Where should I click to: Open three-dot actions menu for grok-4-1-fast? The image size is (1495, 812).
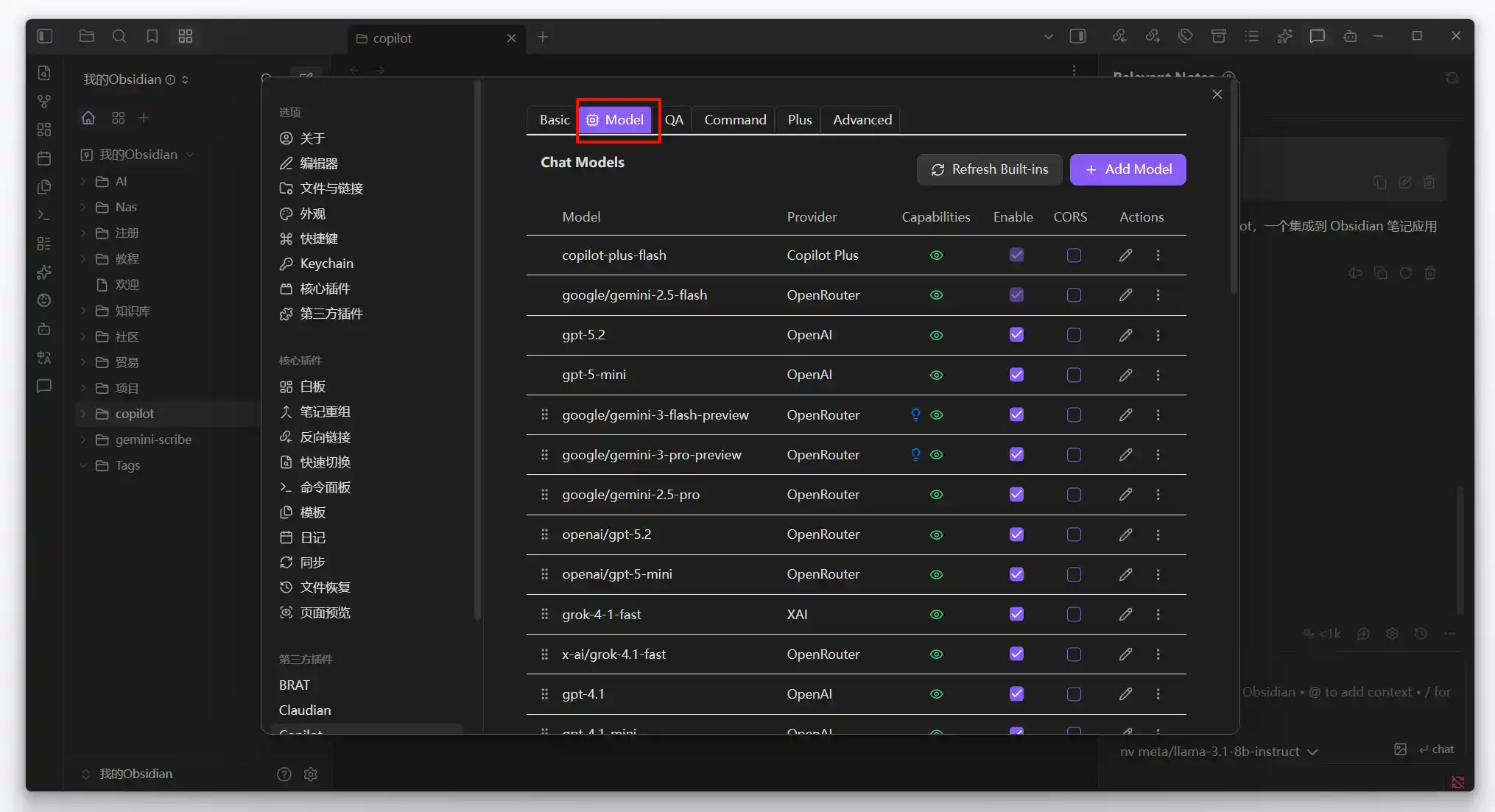click(1158, 614)
